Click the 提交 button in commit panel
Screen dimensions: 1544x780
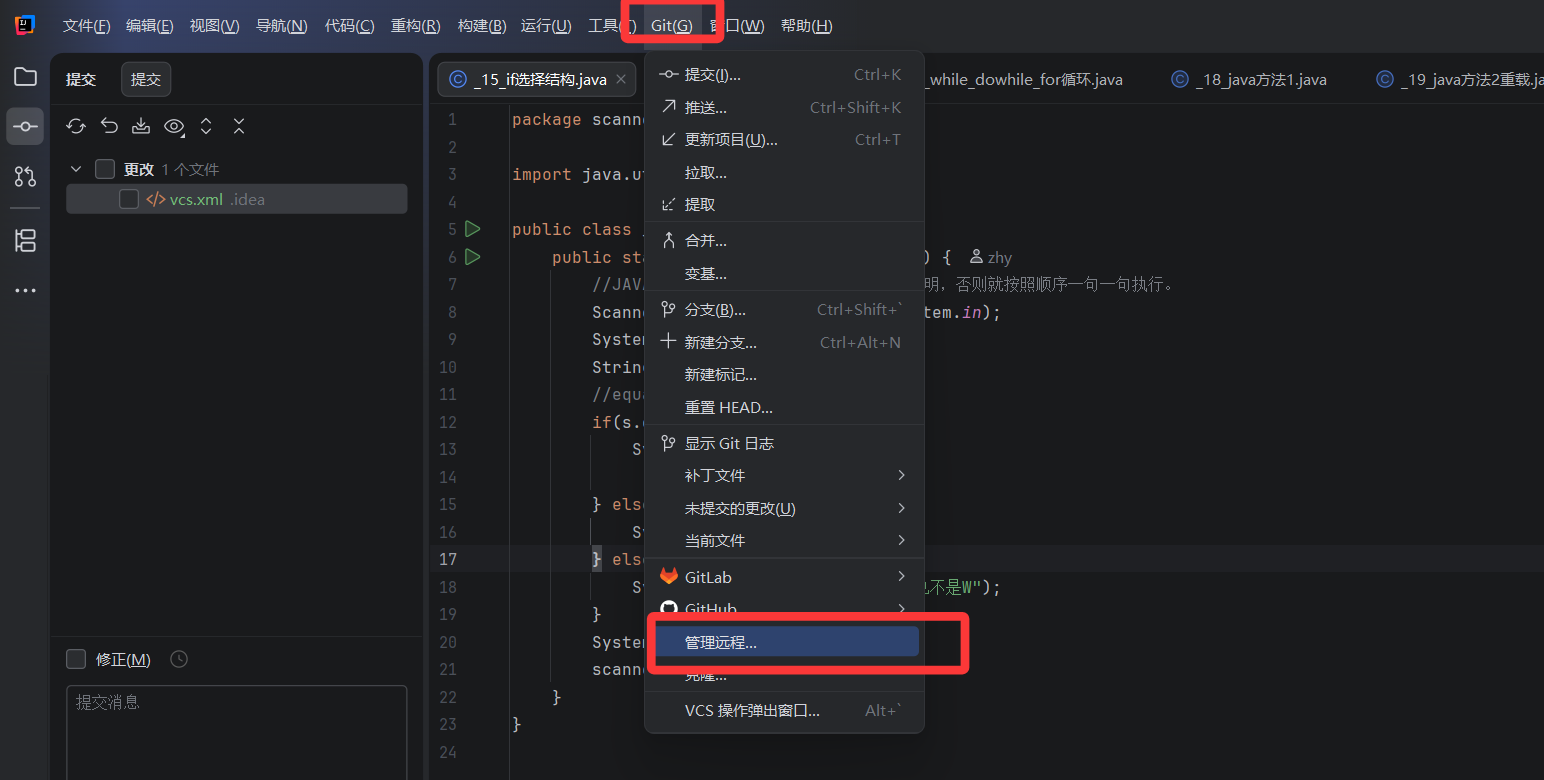[146, 79]
